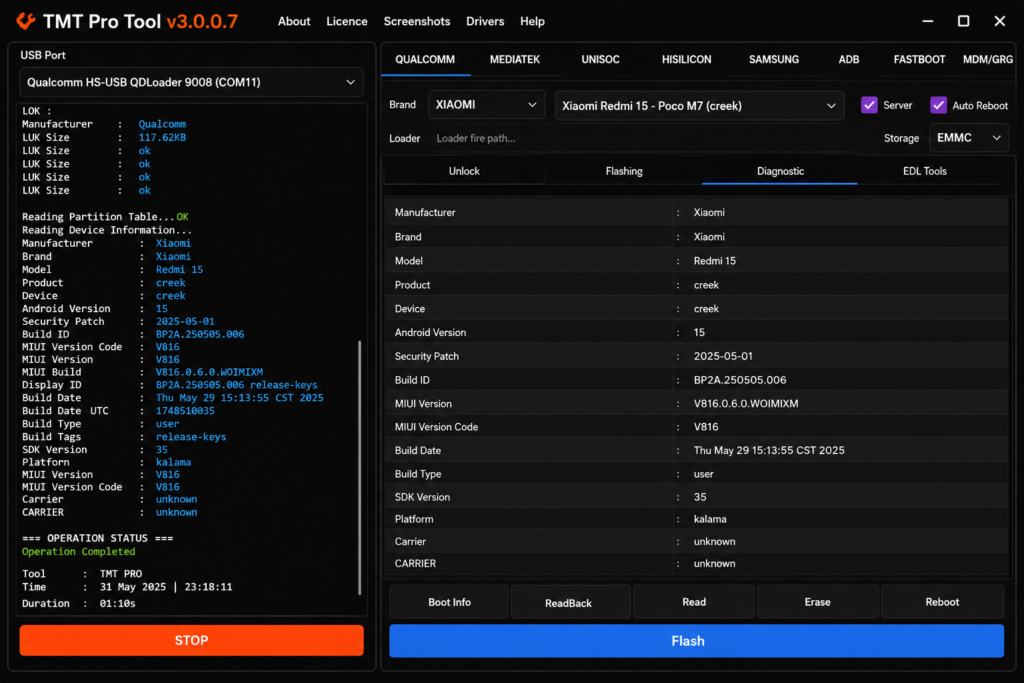The height and width of the screenshot is (683, 1024).
Task: Click the log panel vertical scrollbar
Action: point(359,467)
